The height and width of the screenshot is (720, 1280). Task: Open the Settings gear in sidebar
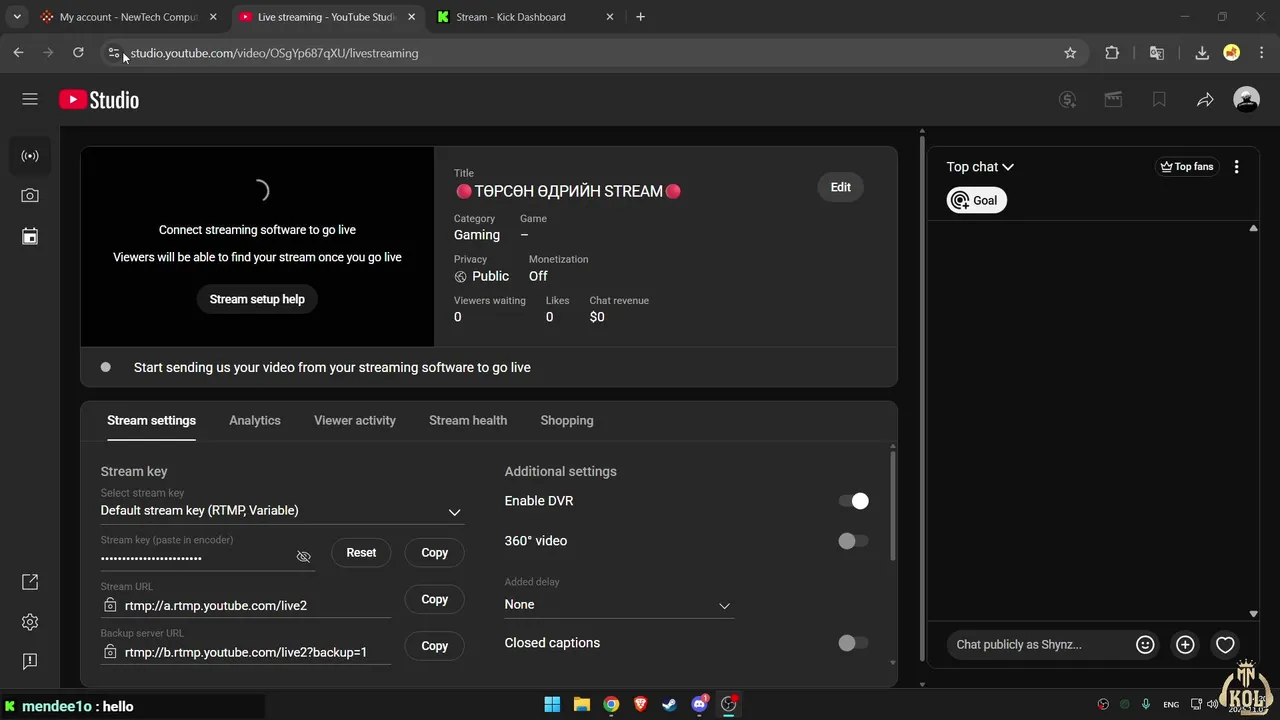(30, 622)
